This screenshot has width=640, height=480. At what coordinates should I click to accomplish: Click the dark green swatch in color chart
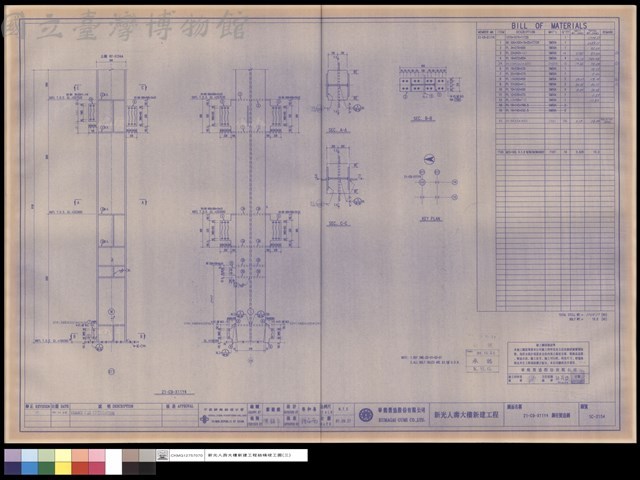(x=47, y=468)
